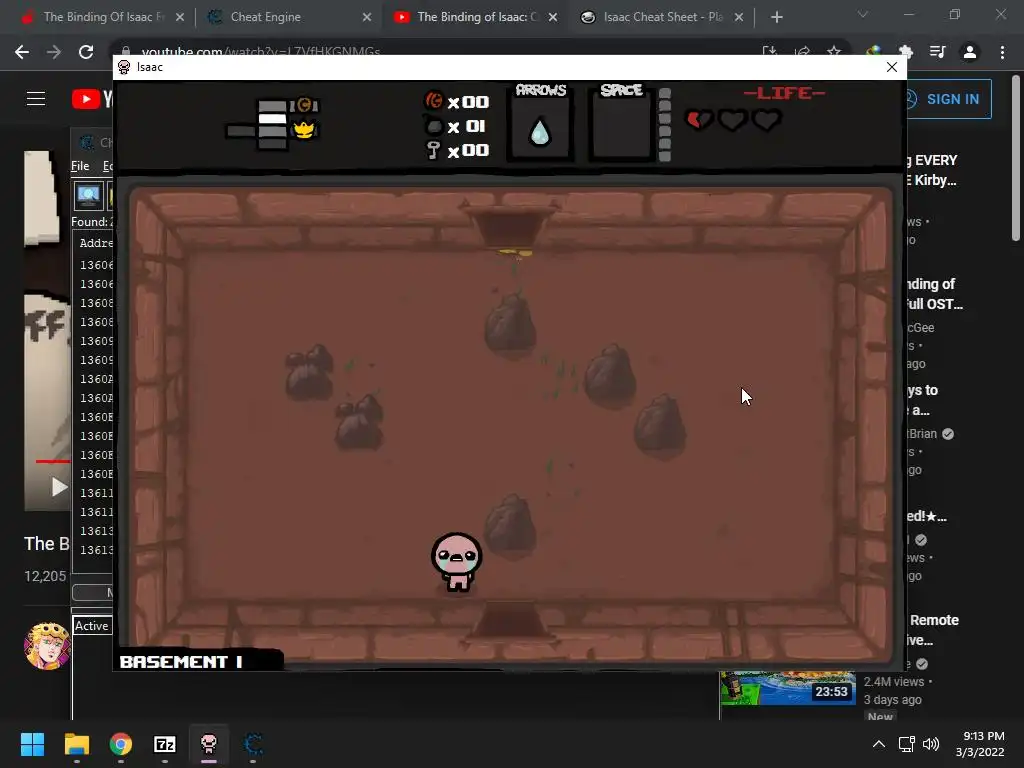Play the YouTube video
1024x768 pixels.
(59, 487)
